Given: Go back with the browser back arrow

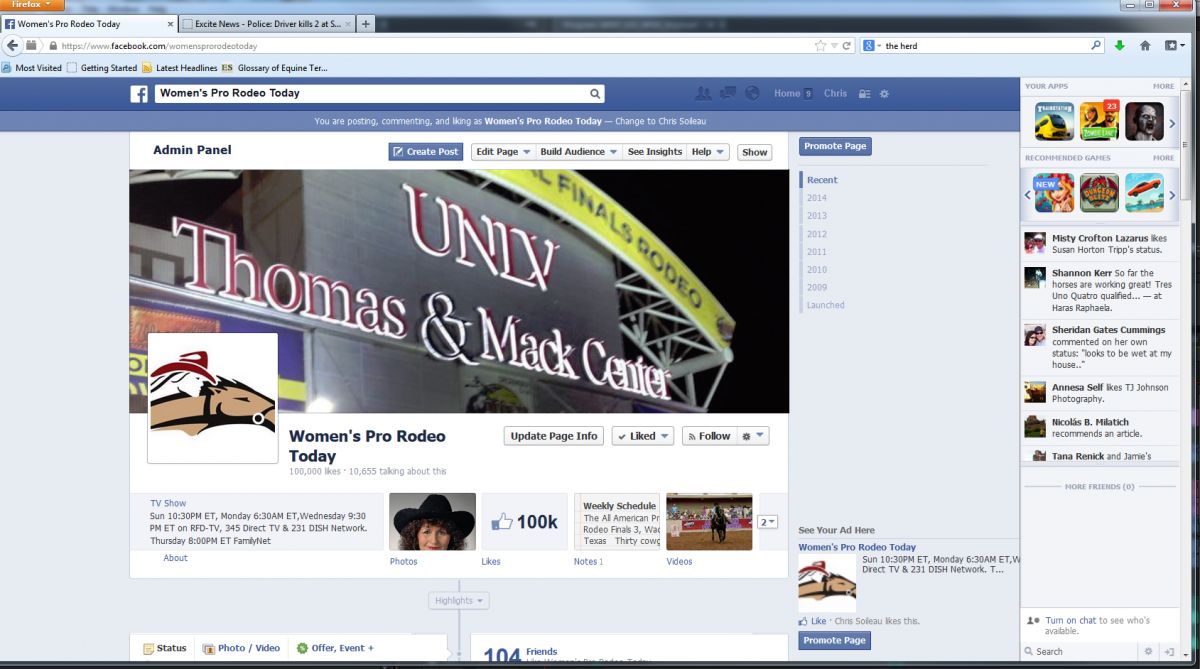Looking at the screenshot, I should (13, 45).
